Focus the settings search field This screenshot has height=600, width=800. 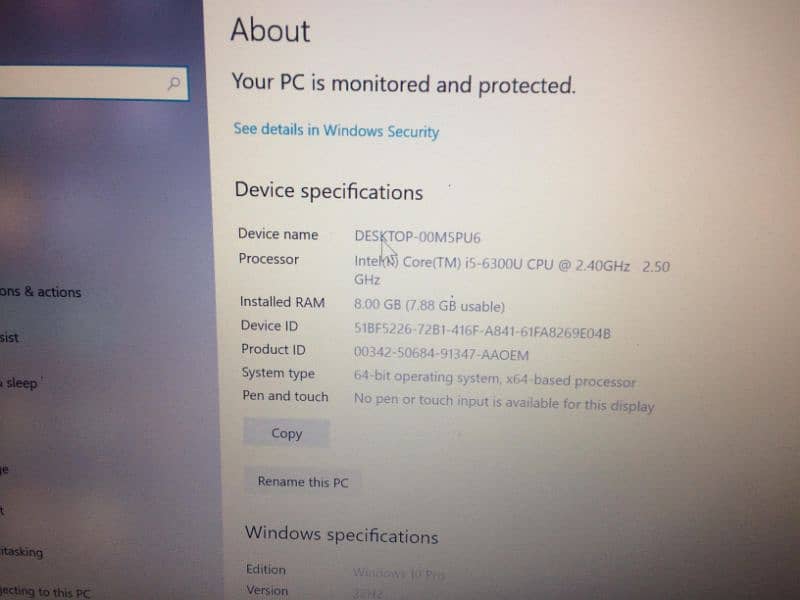click(93, 83)
